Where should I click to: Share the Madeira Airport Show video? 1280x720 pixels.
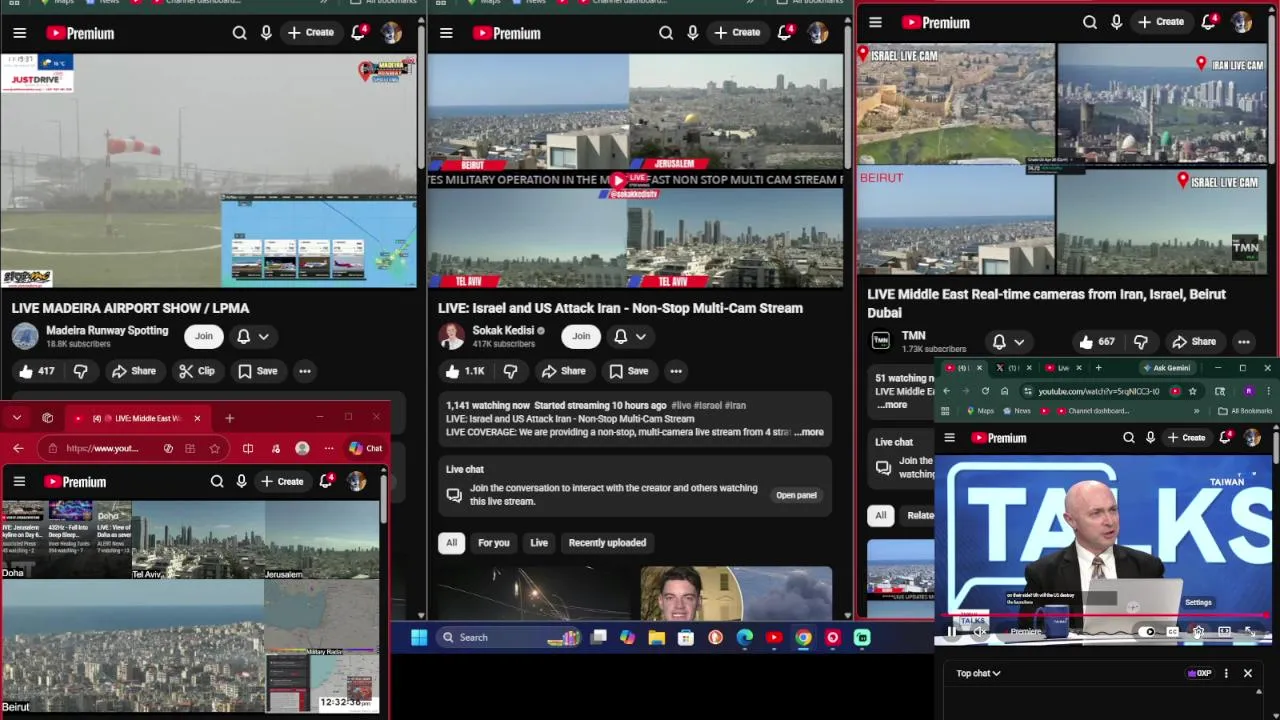pyautogui.click(x=133, y=371)
